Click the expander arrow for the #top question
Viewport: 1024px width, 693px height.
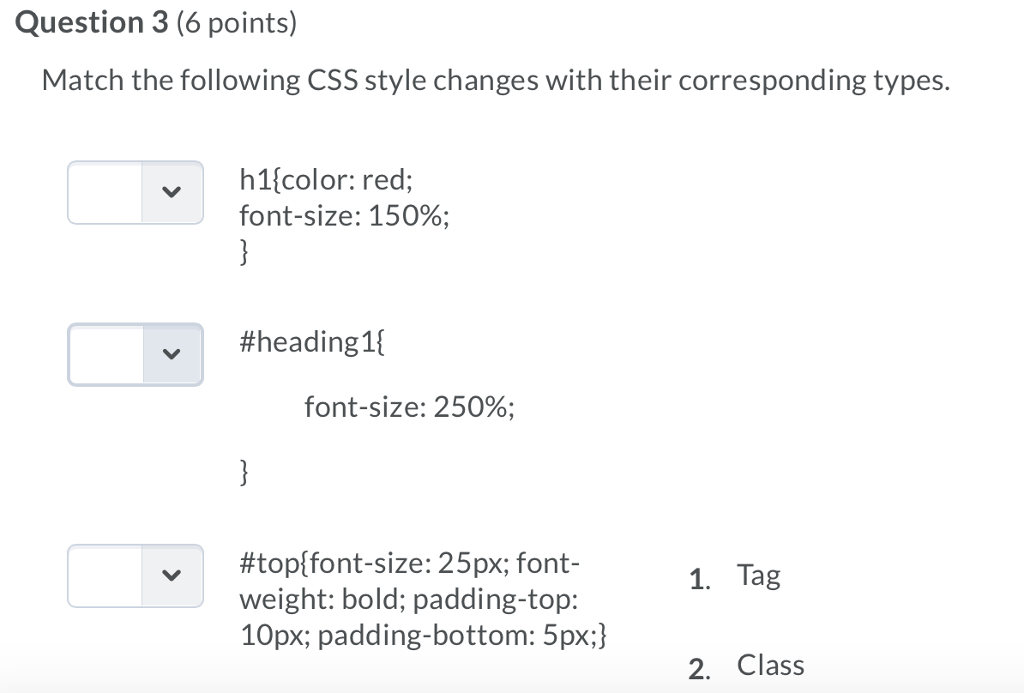pos(170,575)
